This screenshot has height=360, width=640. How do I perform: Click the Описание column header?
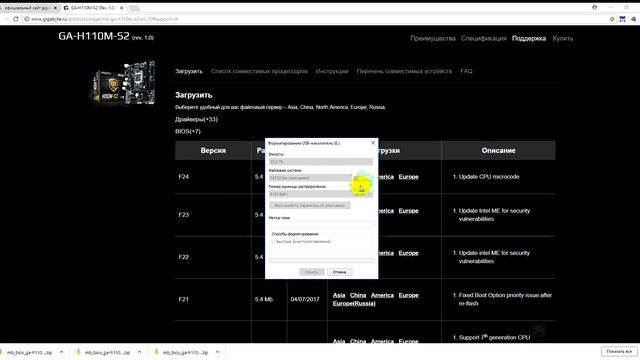498,151
